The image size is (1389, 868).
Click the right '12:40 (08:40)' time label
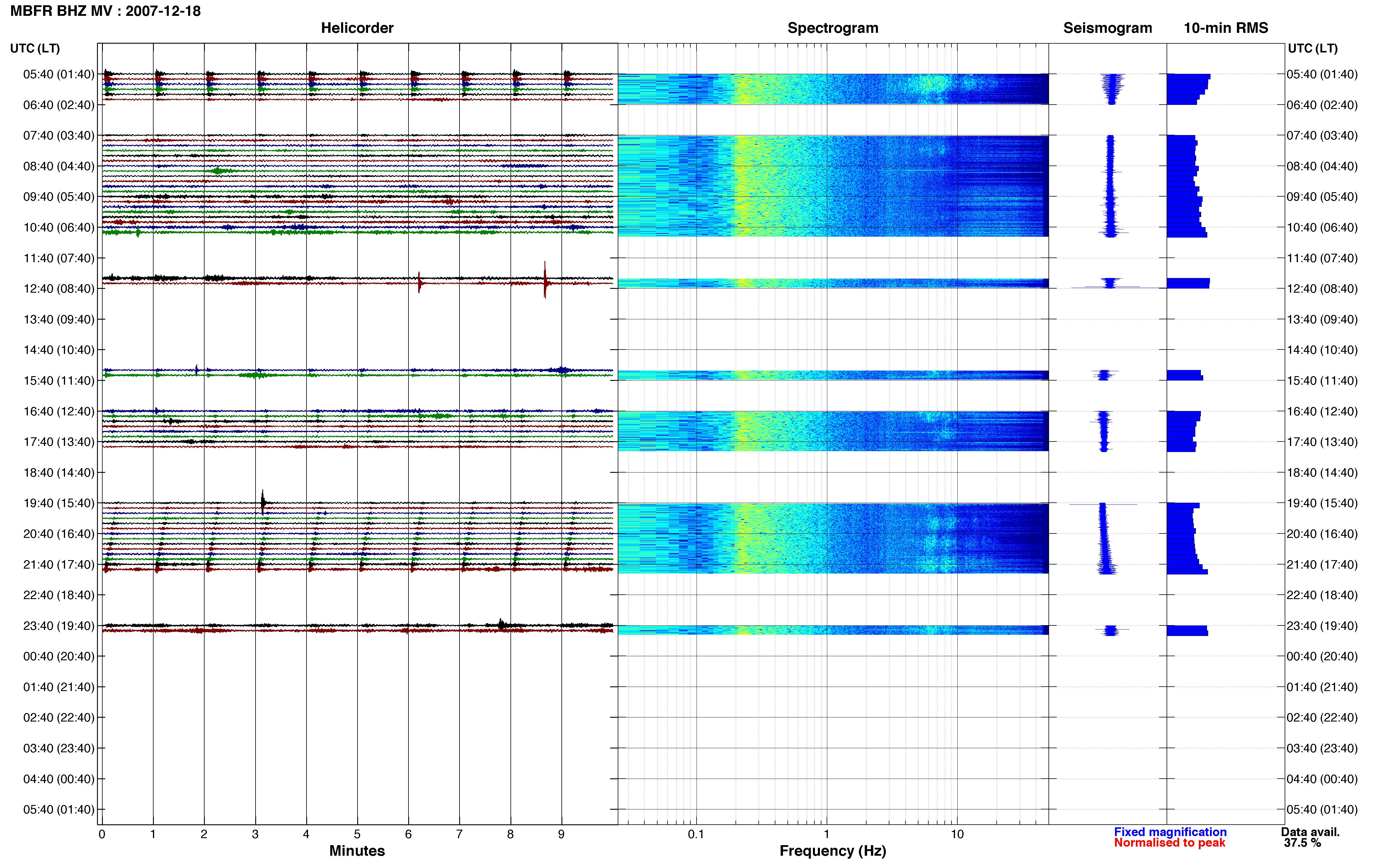1322,288
